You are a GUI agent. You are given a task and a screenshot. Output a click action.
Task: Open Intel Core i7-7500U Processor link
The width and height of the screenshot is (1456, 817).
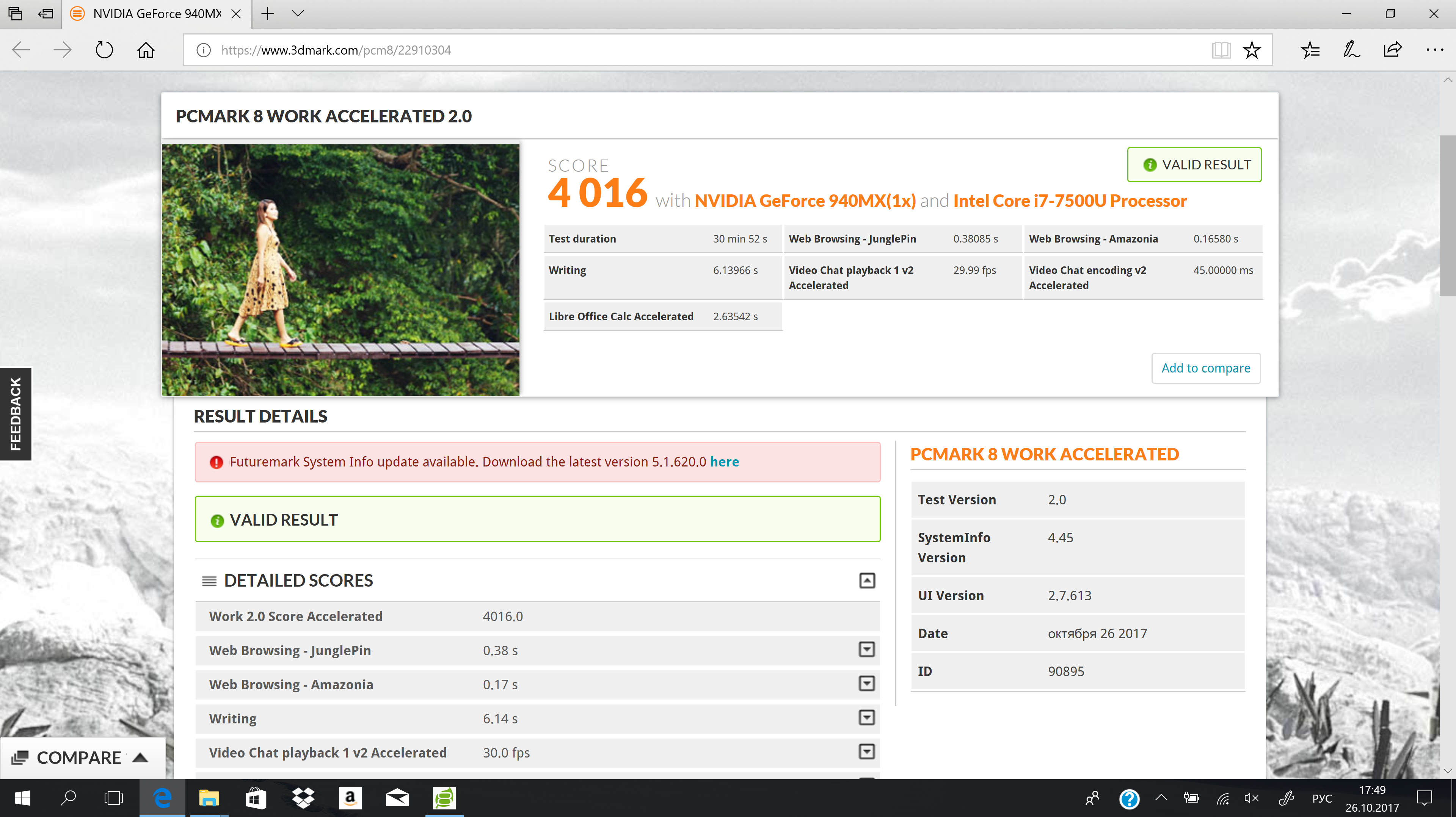(1069, 200)
